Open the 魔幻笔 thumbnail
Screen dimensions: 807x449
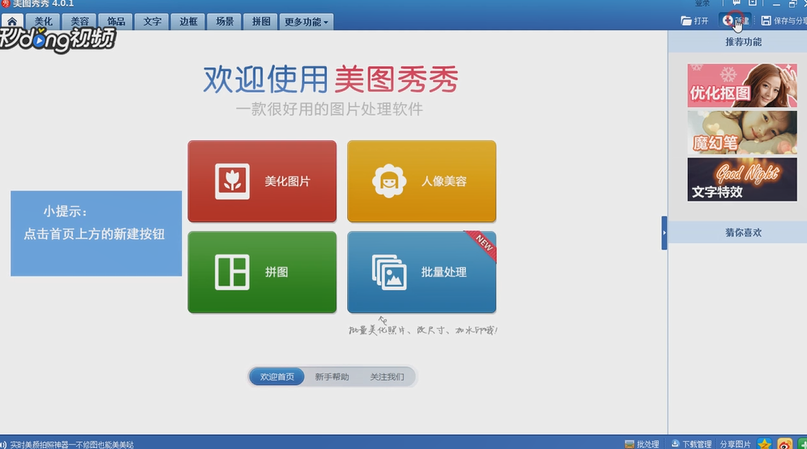click(x=742, y=132)
